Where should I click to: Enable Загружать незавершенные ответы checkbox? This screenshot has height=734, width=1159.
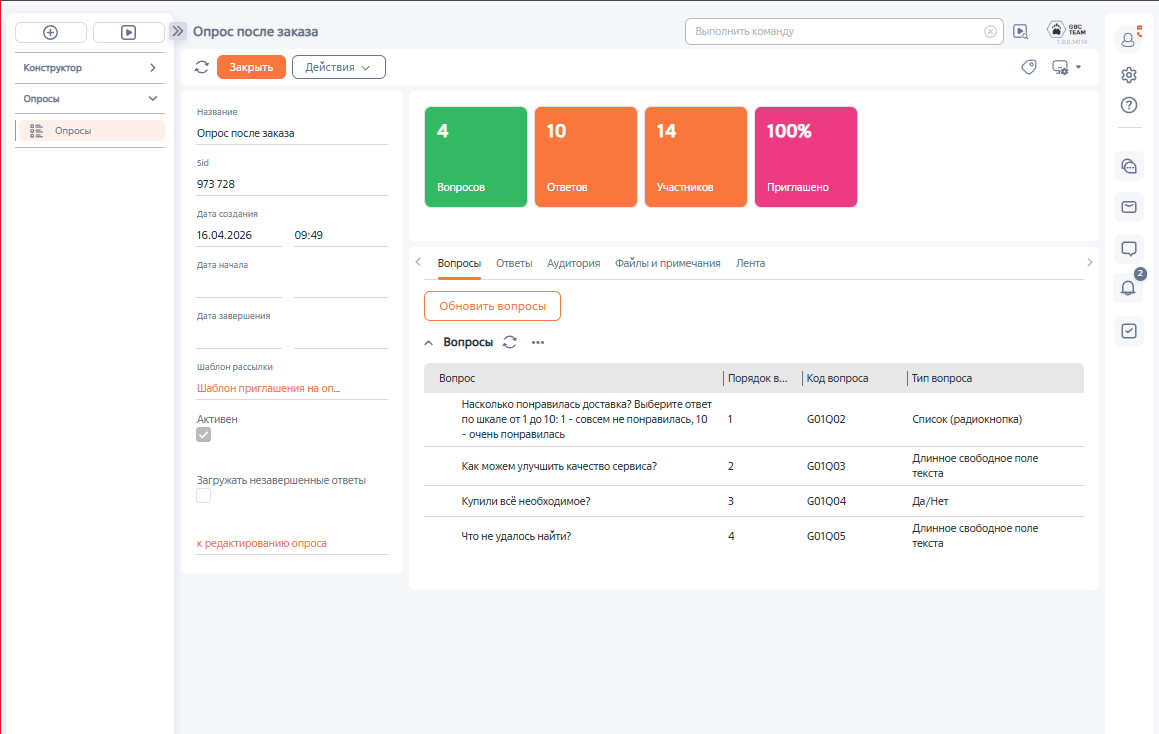coord(203,496)
